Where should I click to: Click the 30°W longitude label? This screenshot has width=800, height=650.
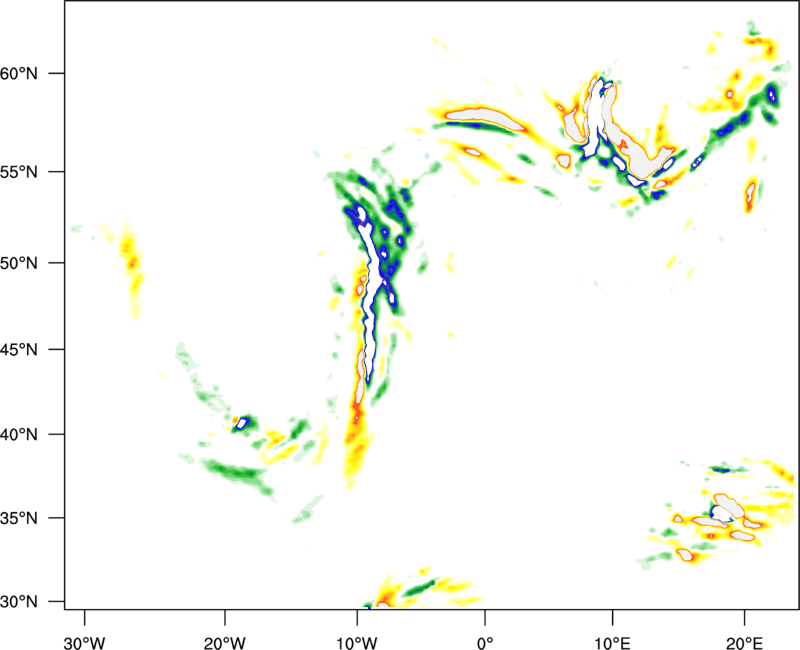point(84,643)
